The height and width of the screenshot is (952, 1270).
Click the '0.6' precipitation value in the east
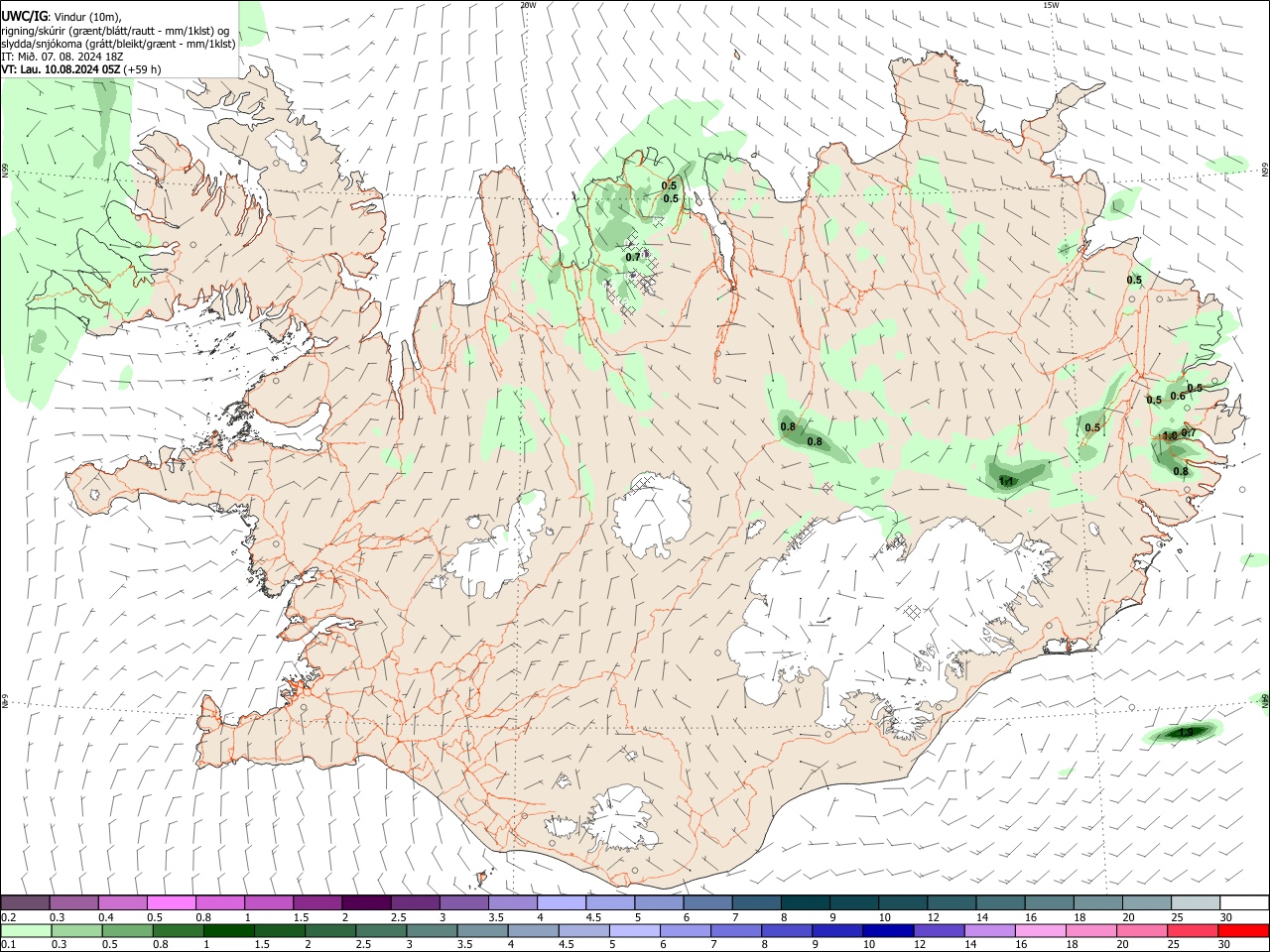pyautogui.click(x=1178, y=397)
